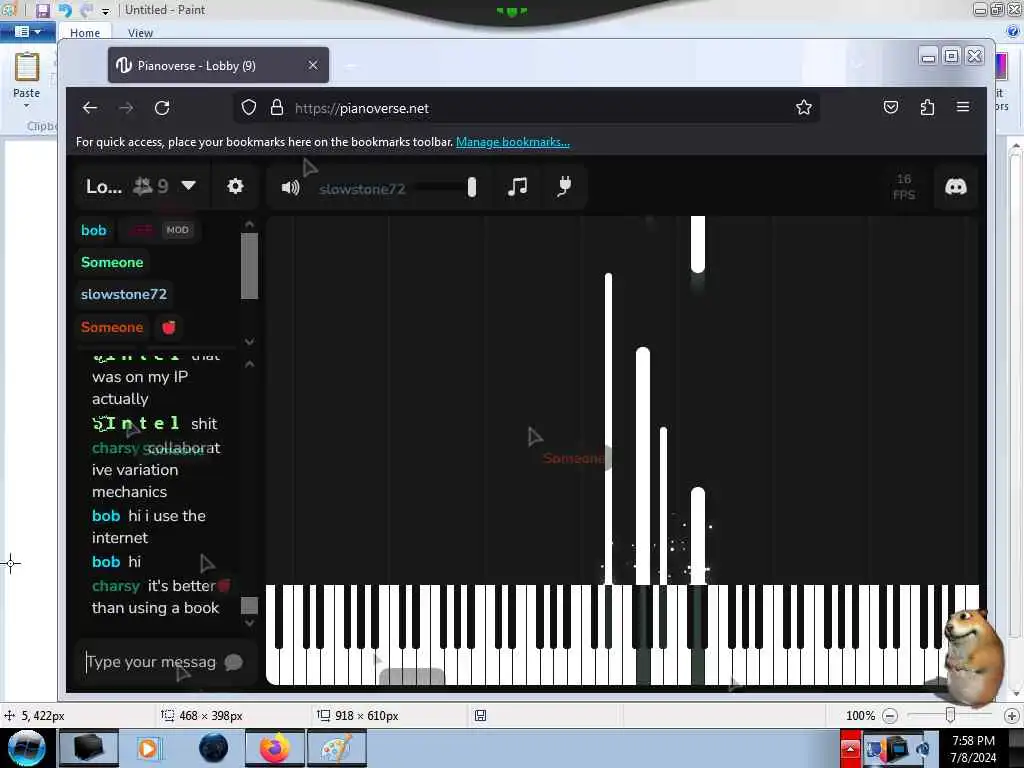Open the tracking protection shield

[249, 108]
